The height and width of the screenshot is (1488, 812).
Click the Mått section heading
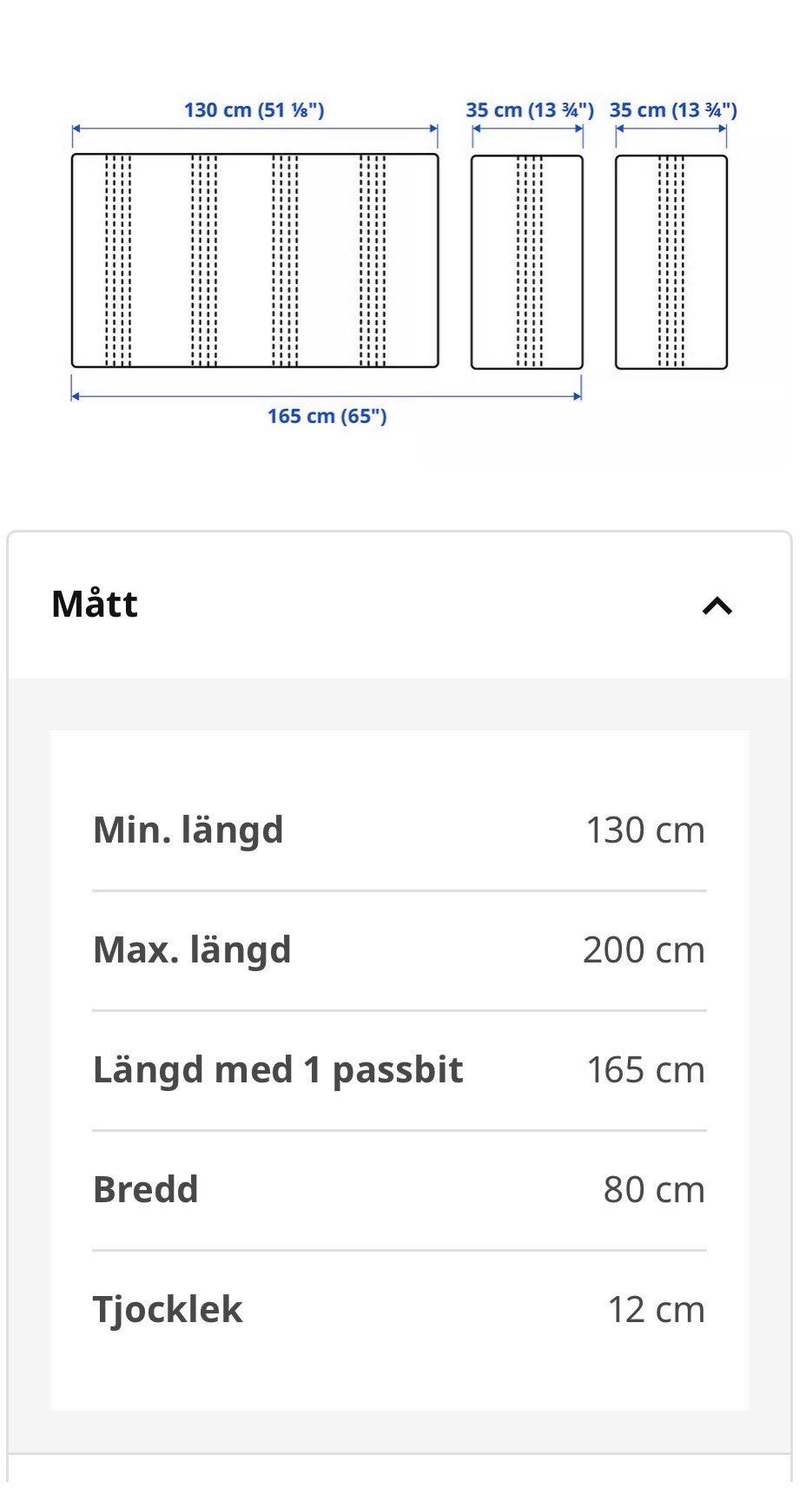click(x=95, y=604)
